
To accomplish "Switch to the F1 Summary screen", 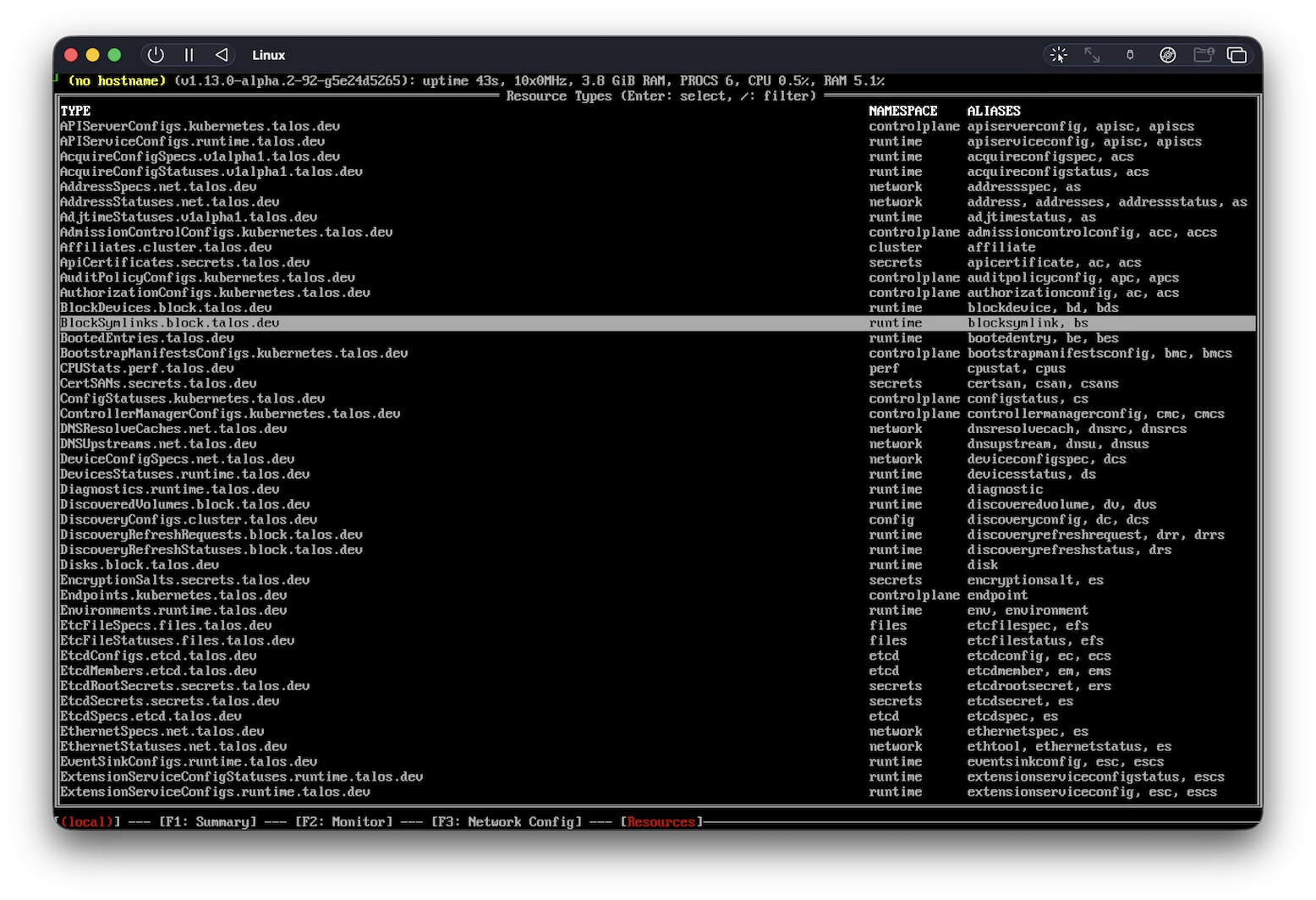I will point(209,821).
